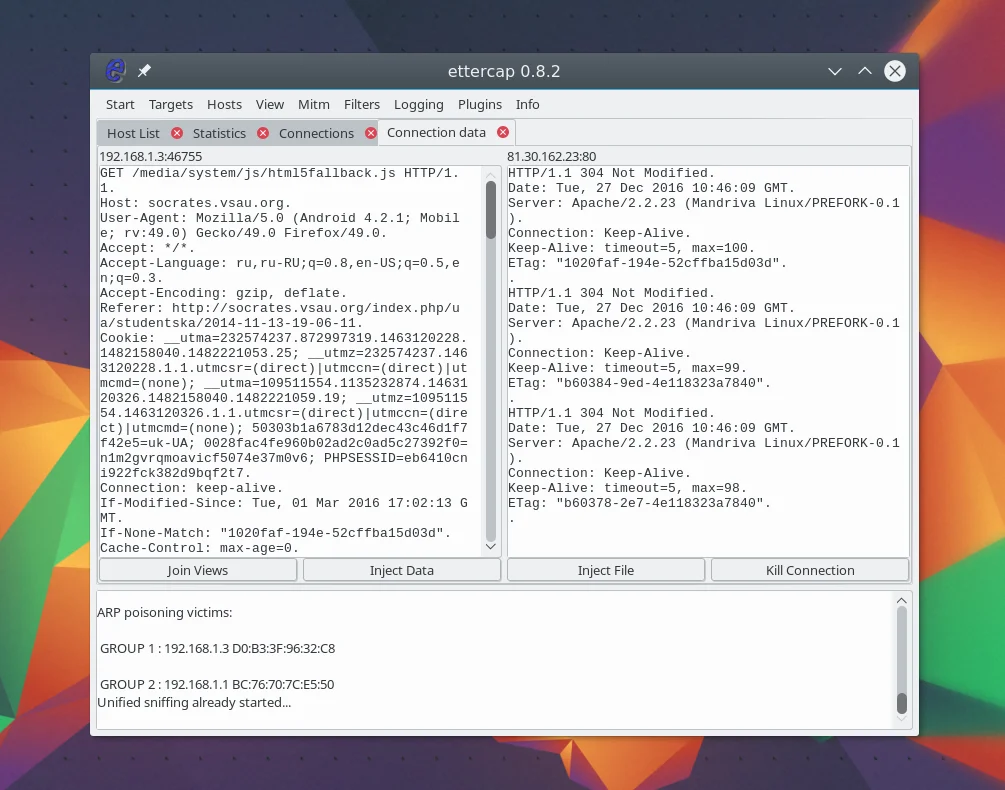Maximize window using titlebar up chevron
The image size is (1005, 790).
point(865,71)
